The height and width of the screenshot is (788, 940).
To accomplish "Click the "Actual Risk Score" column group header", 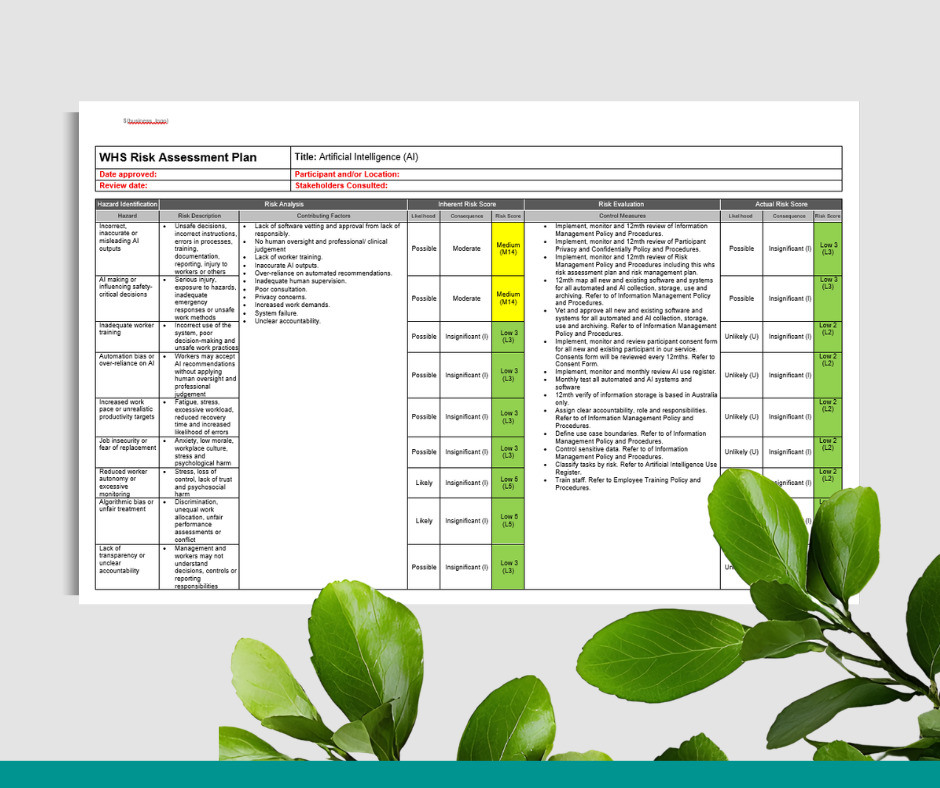I will (x=781, y=204).
